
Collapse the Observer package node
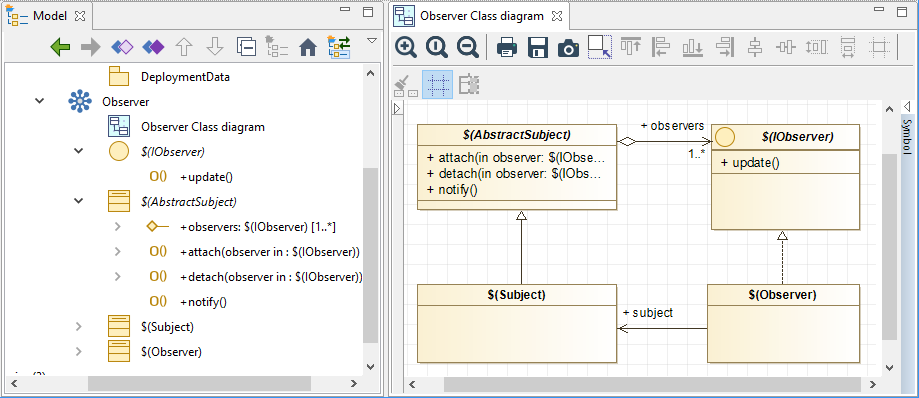[x=39, y=101]
